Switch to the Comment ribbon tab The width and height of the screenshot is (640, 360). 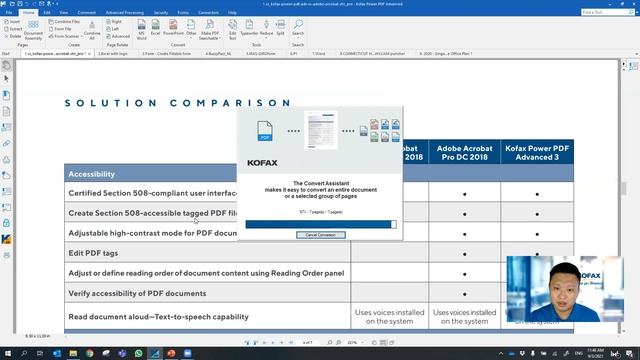(87, 13)
